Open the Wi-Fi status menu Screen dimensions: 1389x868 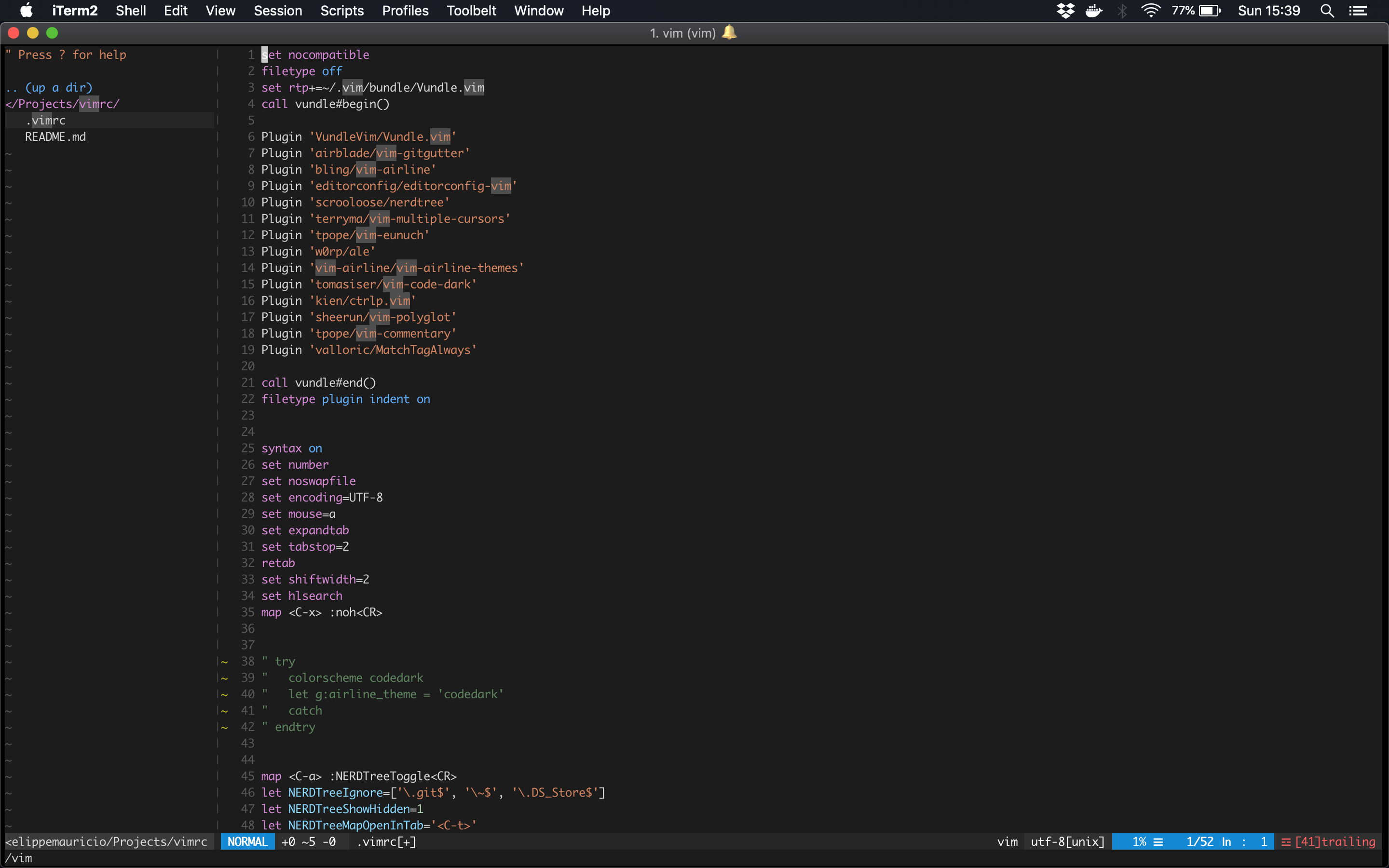(1151, 11)
